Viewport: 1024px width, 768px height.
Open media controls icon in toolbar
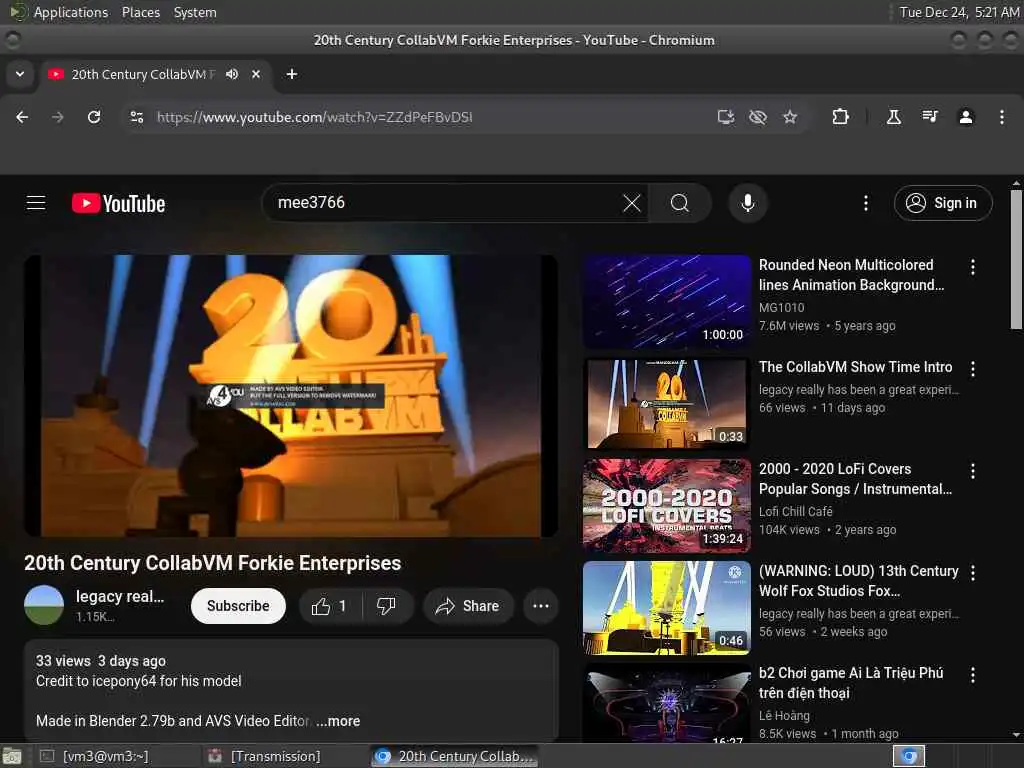coord(929,117)
